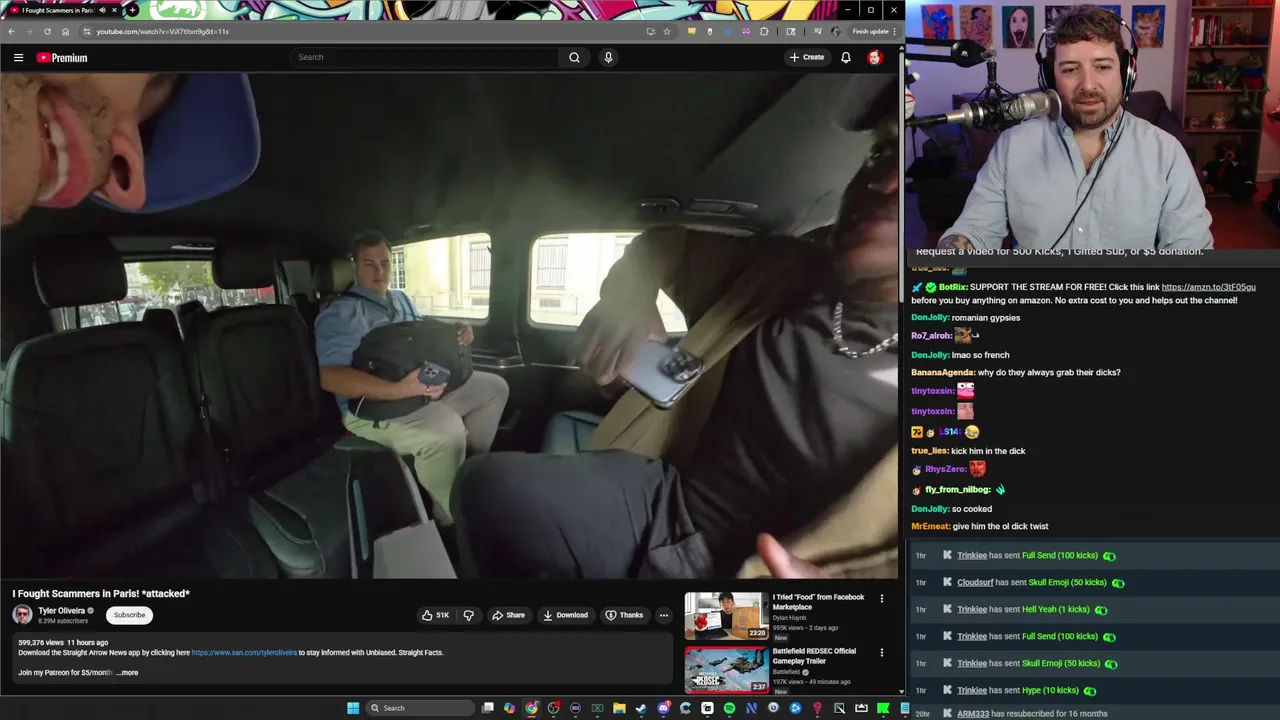
Task: Click the Thanks button
Action: (x=624, y=615)
